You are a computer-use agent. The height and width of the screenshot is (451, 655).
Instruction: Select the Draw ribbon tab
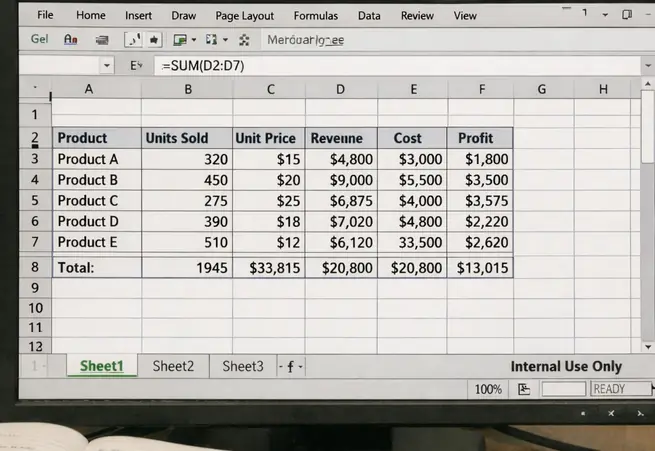(x=183, y=16)
